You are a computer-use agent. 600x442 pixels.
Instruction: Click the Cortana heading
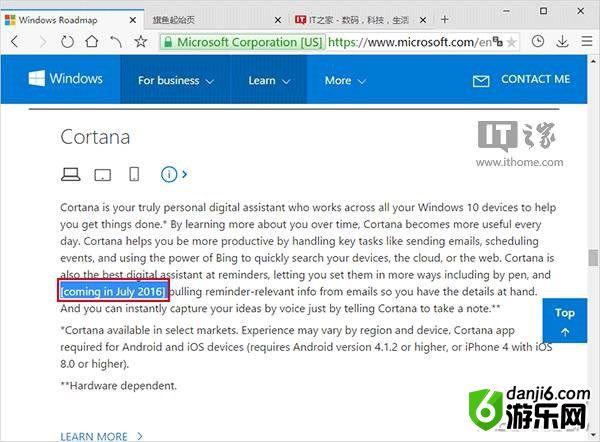[95, 137]
